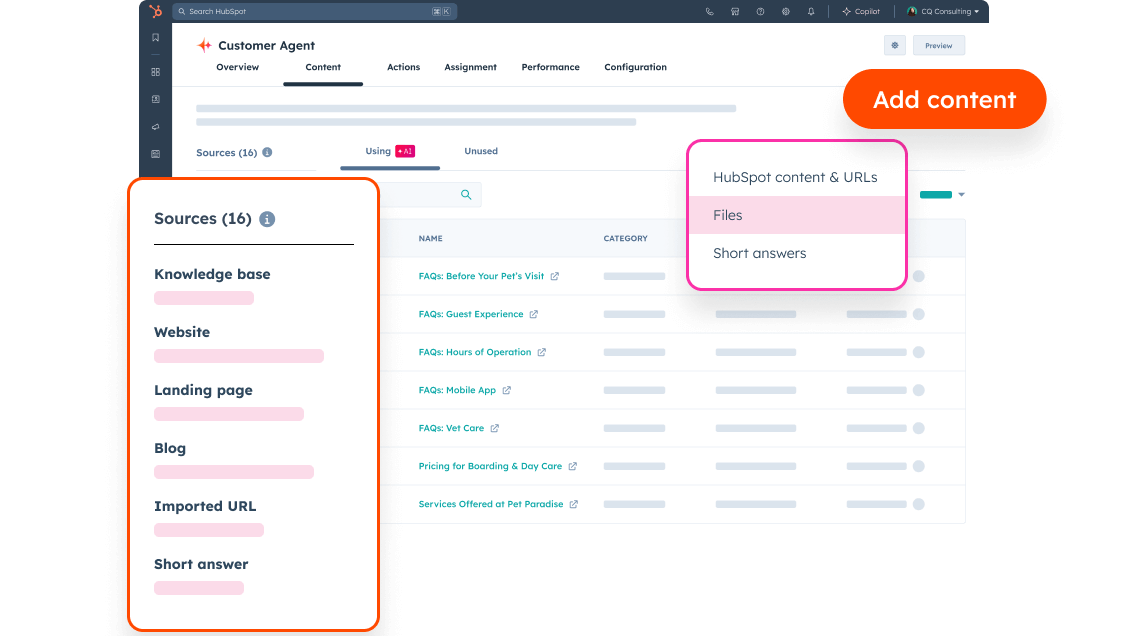Toggle status for FAQs: Guest Experience row
The image size is (1132, 636).
click(918, 314)
